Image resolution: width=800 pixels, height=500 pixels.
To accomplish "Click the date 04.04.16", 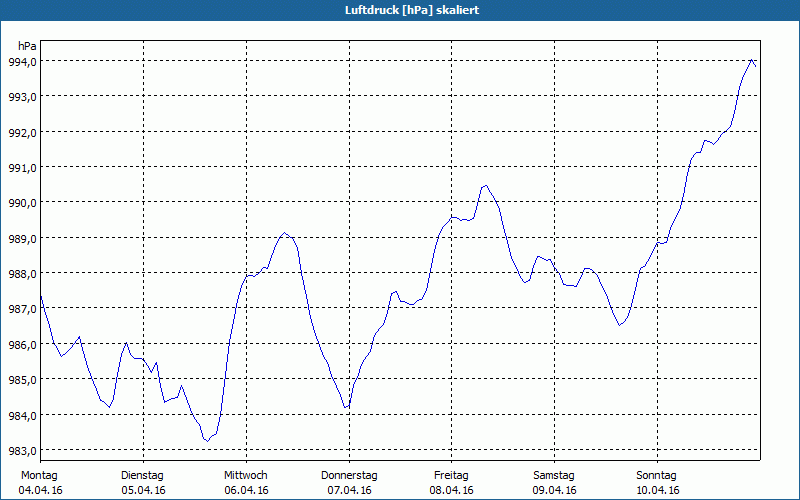I will click(40, 490).
